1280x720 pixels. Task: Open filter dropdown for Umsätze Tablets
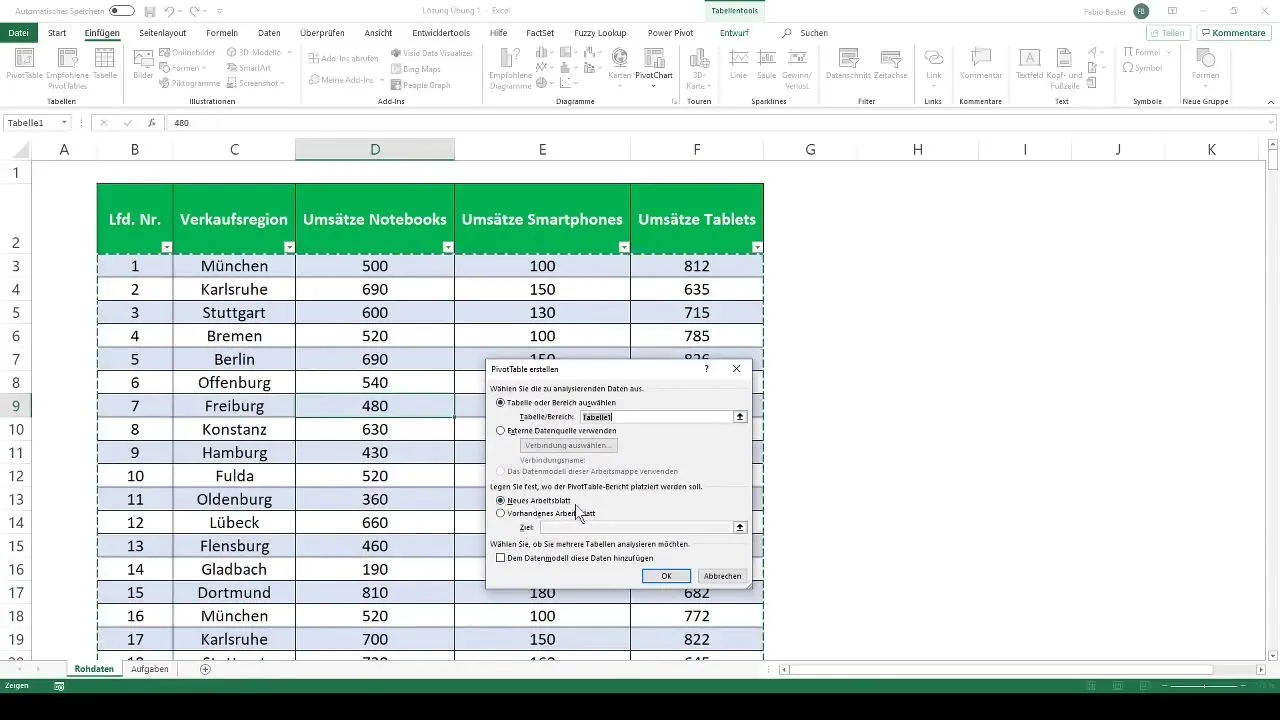757,247
